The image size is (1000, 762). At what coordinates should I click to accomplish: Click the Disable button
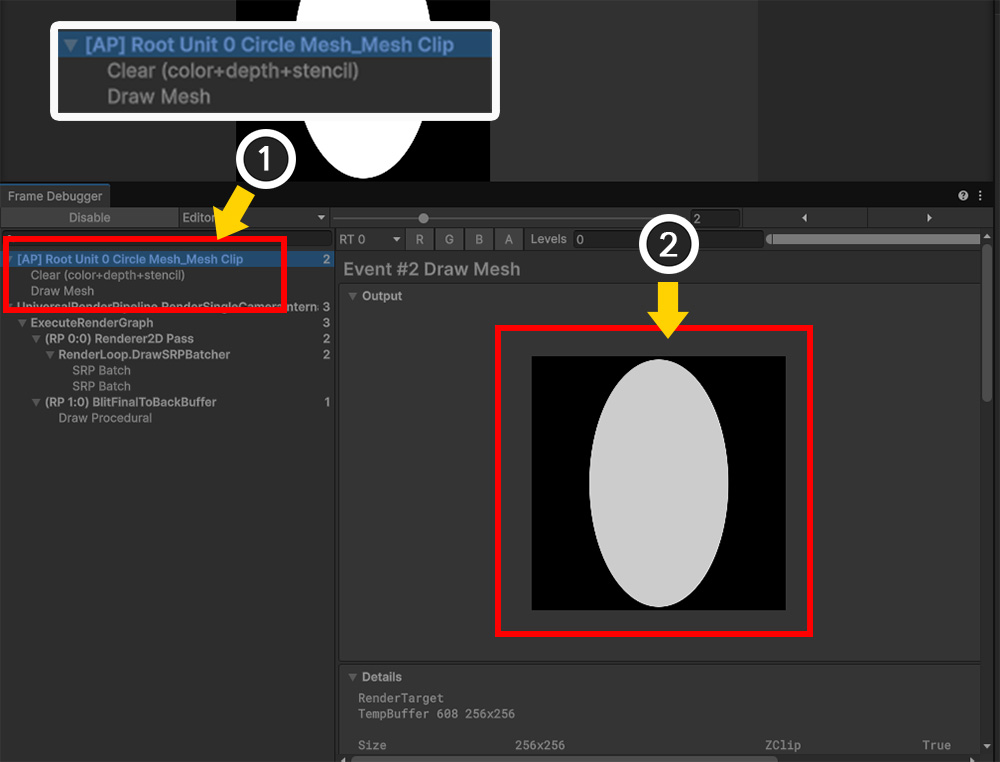click(89, 218)
